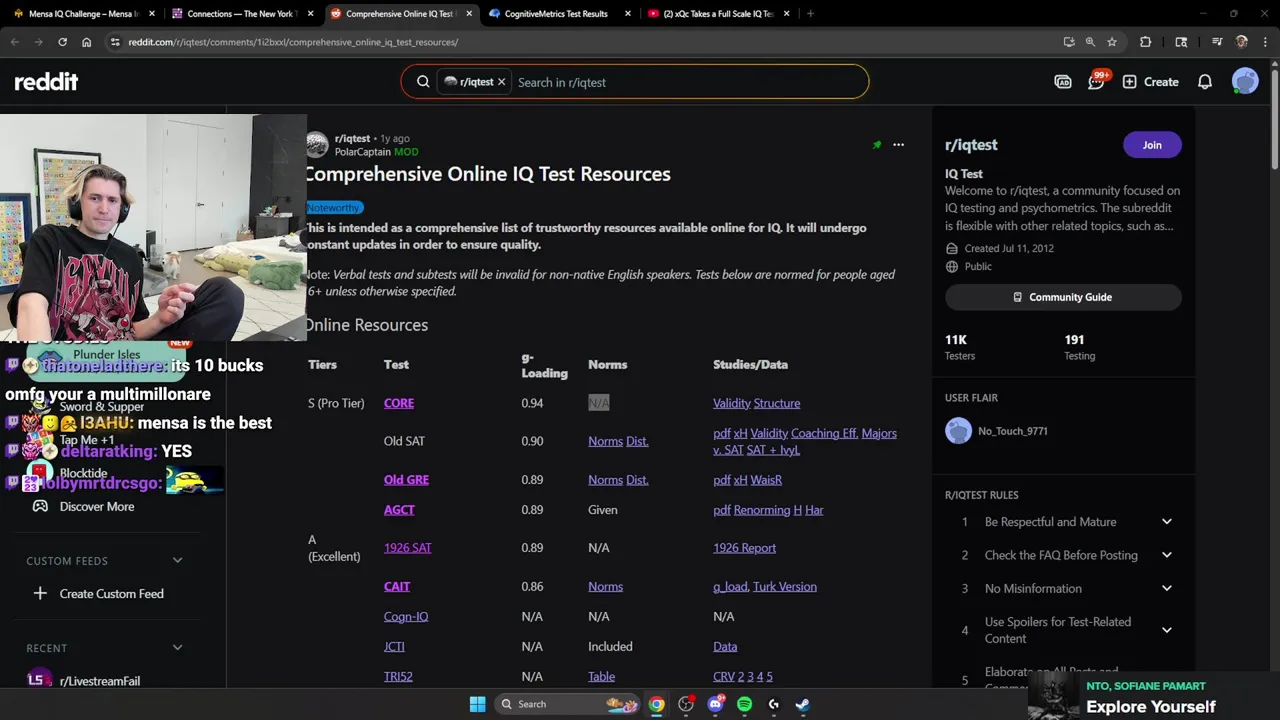Click the Create post button
1280x720 pixels.
[1151, 82]
